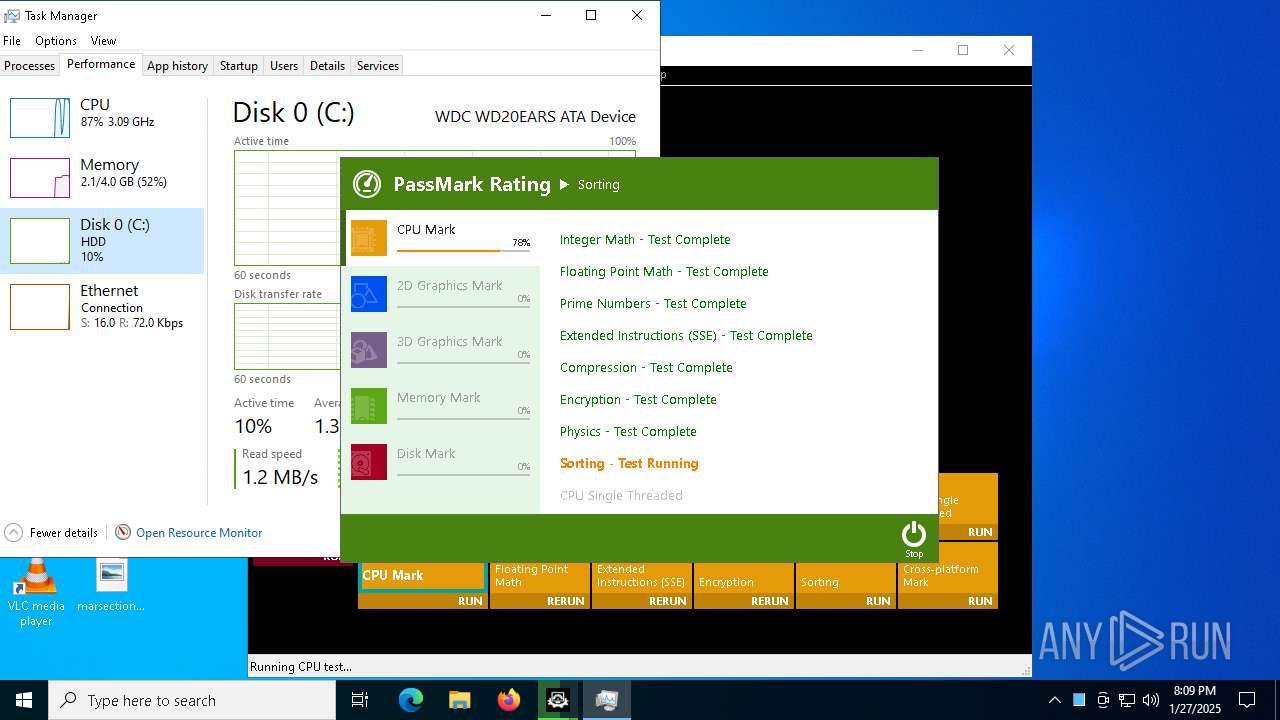Image resolution: width=1280 pixels, height=720 pixels.
Task: Open the Options menu in Task Manager
Action: [x=56, y=41]
